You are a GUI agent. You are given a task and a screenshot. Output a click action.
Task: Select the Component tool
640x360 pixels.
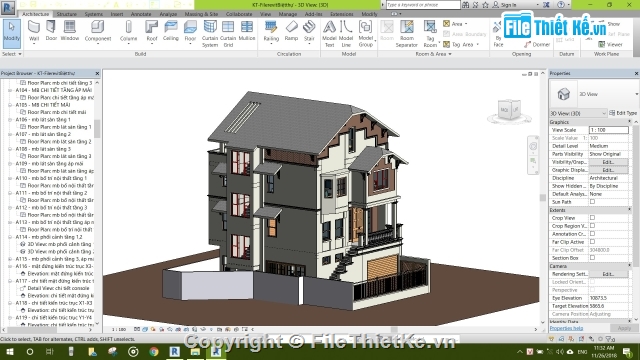[x=98, y=32]
